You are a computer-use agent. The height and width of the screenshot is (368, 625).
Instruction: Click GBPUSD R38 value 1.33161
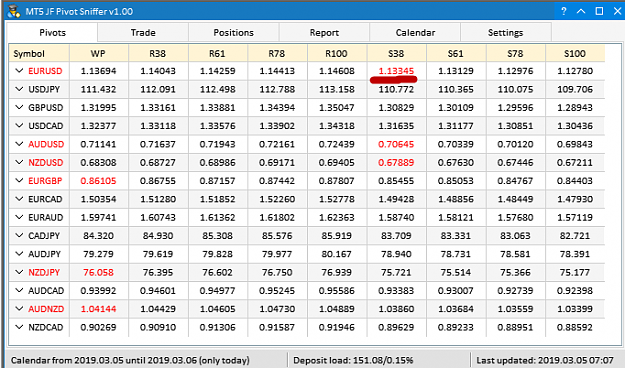click(158, 108)
